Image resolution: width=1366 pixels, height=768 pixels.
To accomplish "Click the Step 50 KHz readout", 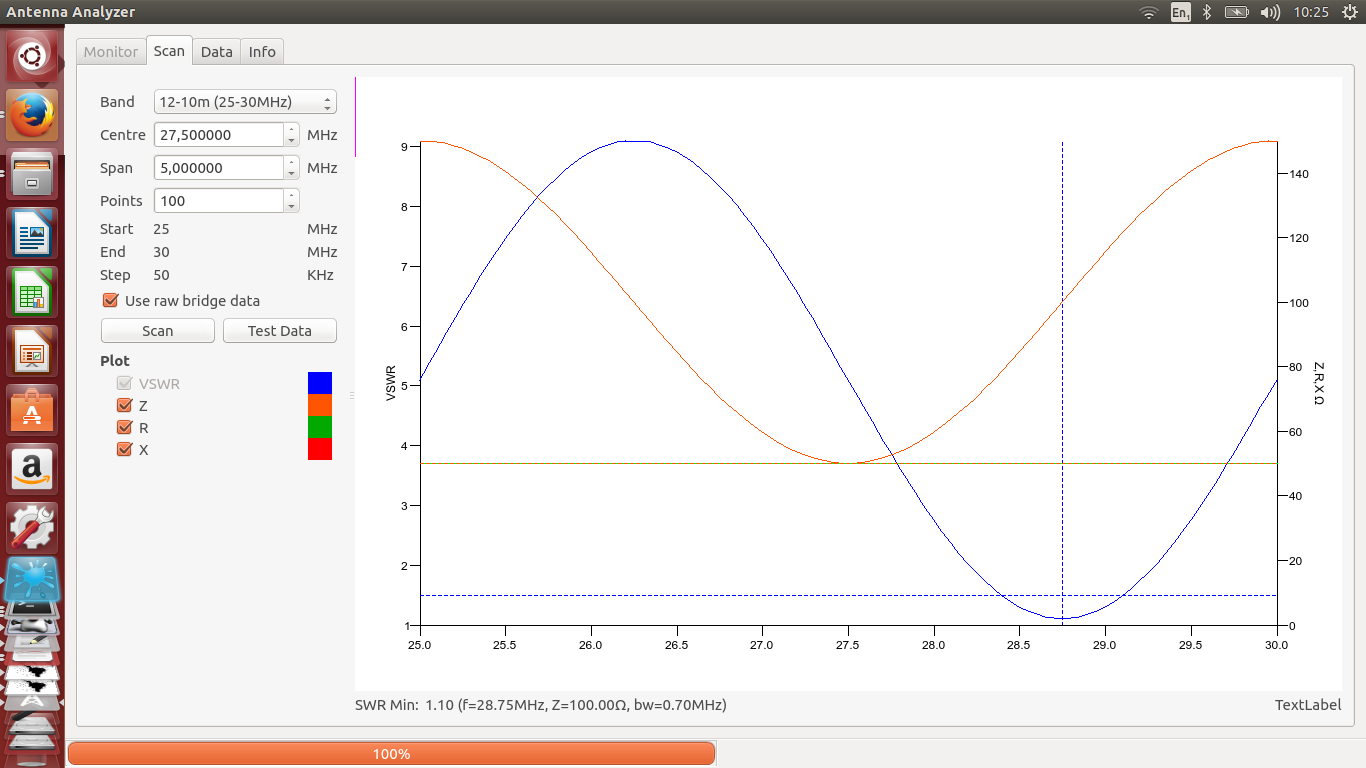I will 218,275.
